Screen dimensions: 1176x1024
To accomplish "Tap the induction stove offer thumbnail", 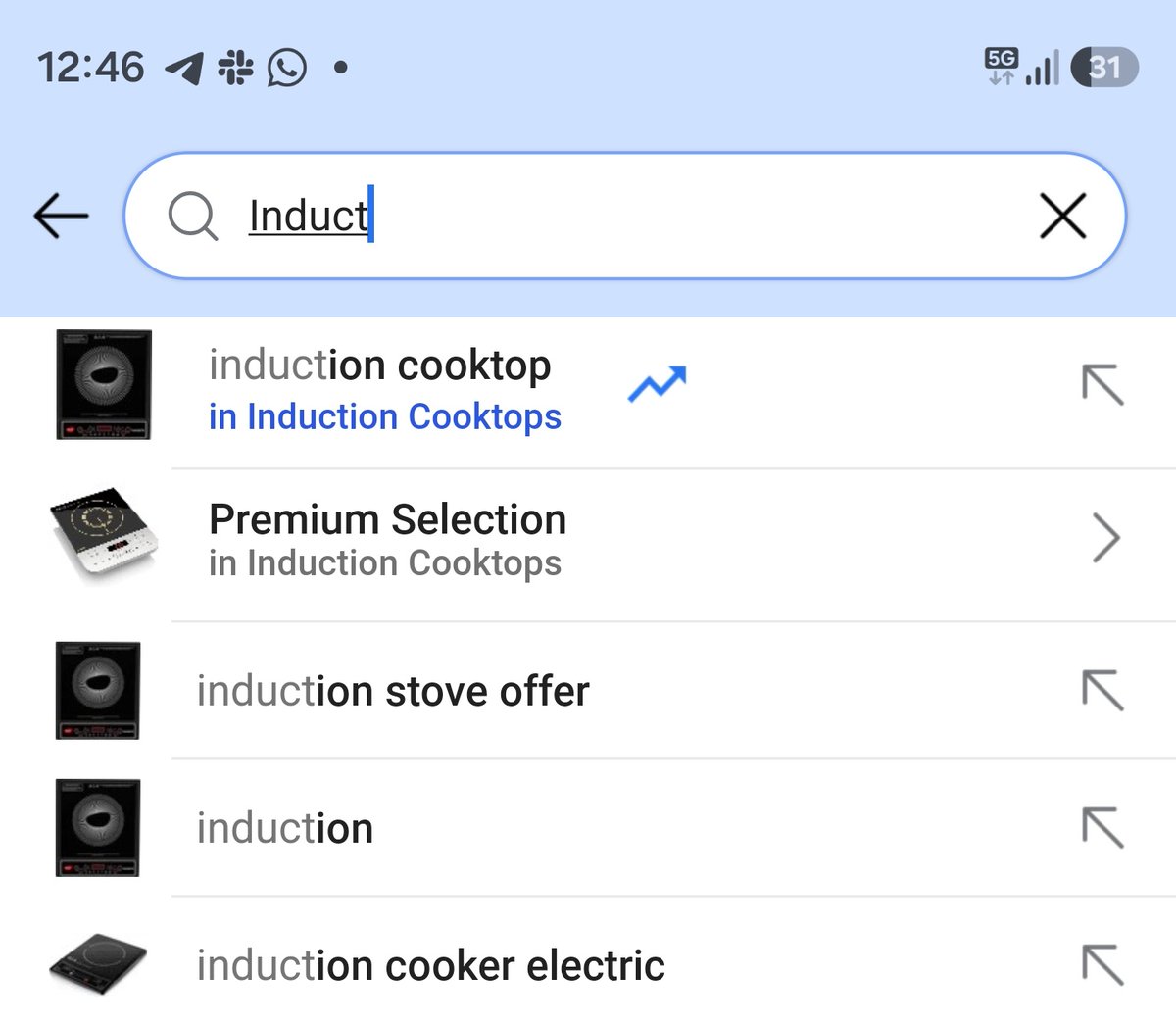I will coord(97,690).
